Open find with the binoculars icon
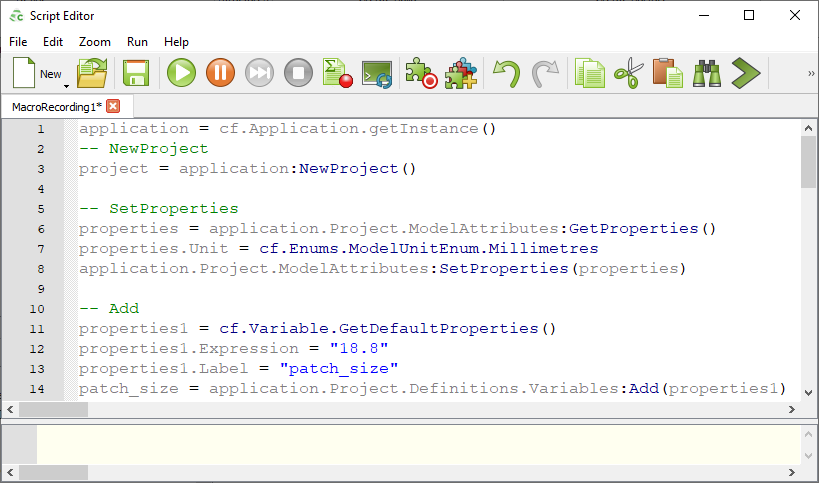Screen dimensions: 819x483 tap(707, 73)
